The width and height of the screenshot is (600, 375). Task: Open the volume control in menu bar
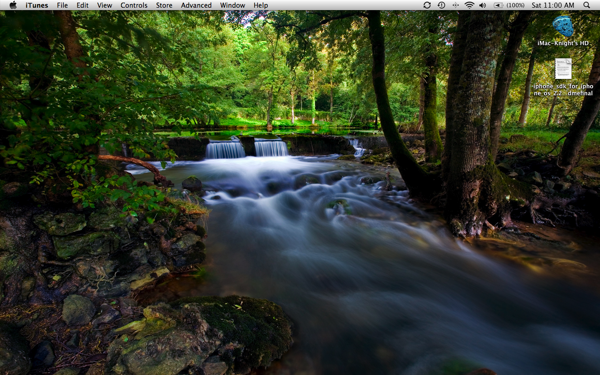coord(483,5)
